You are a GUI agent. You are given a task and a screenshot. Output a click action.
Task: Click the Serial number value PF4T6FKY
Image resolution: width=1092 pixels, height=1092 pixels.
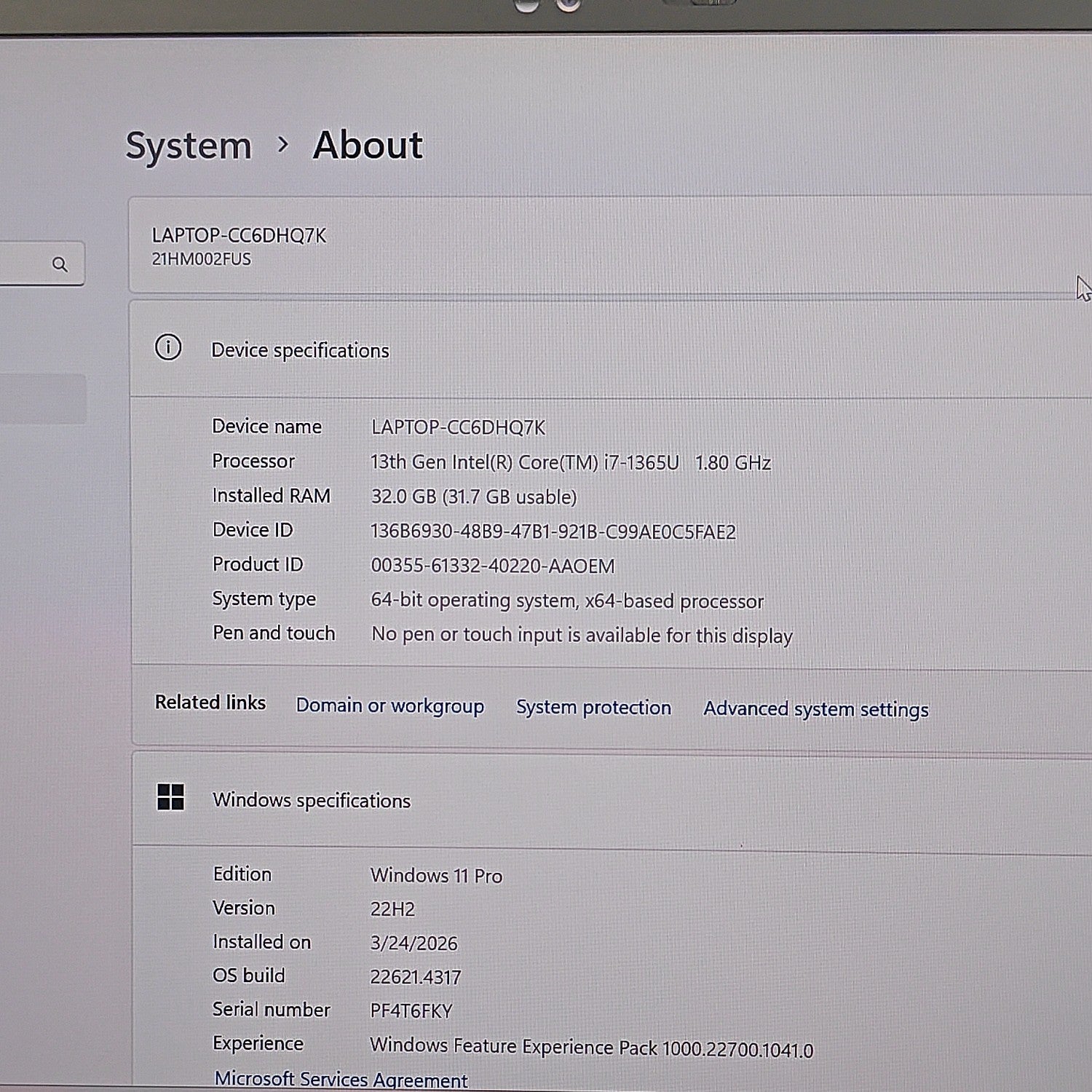411,1011
